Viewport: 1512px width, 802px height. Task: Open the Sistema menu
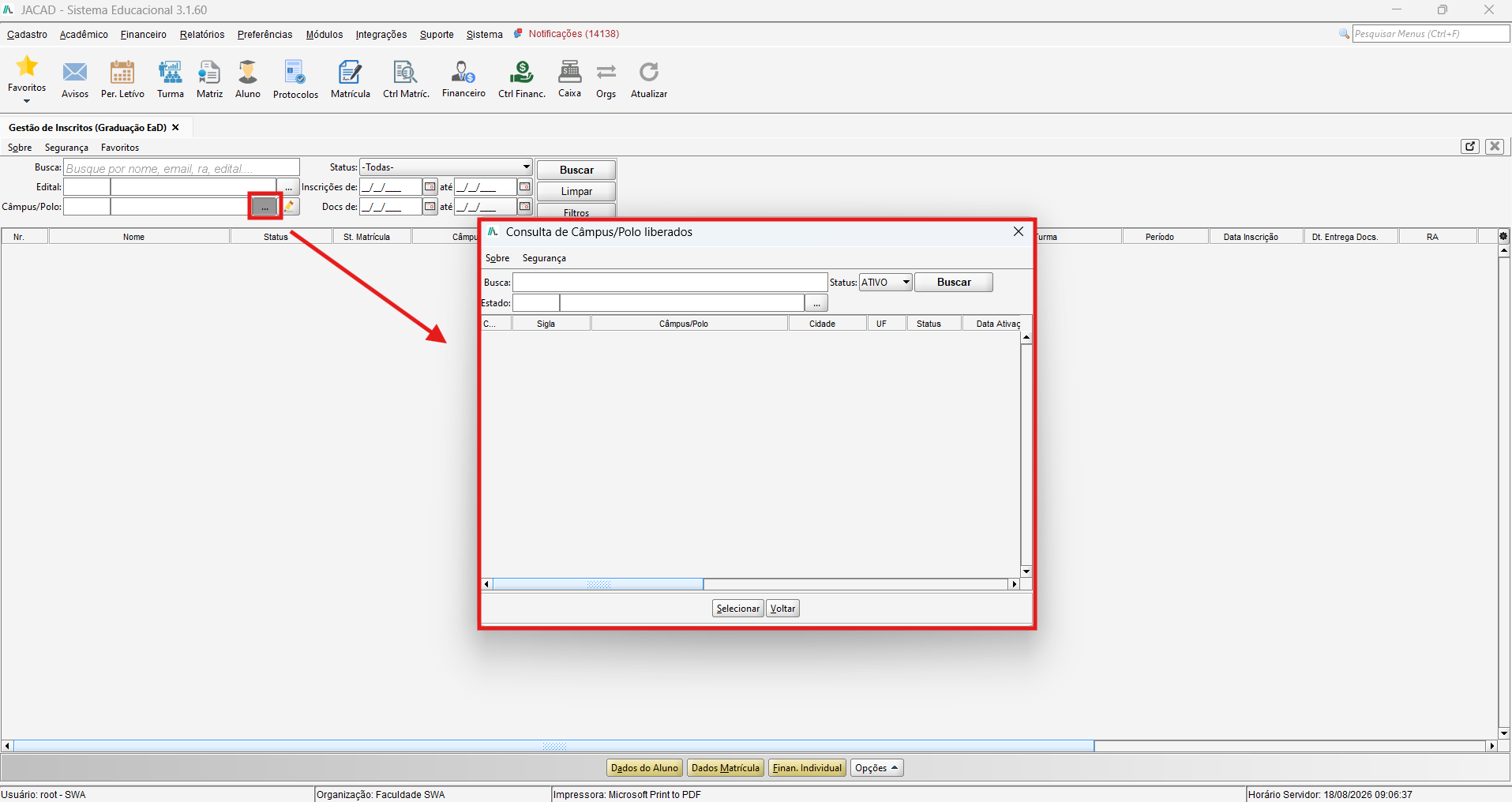484,34
